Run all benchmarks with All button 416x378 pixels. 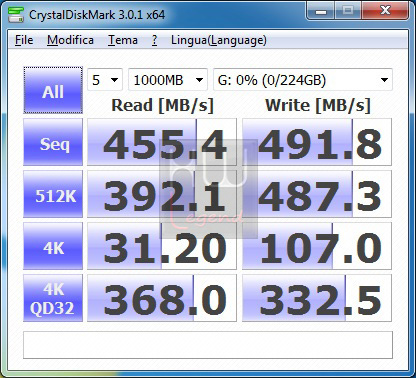coord(53,90)
